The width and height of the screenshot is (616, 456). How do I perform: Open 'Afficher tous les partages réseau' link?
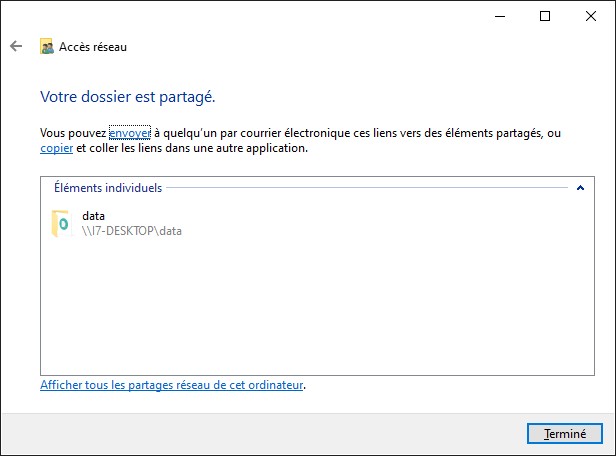pos(171,384)
